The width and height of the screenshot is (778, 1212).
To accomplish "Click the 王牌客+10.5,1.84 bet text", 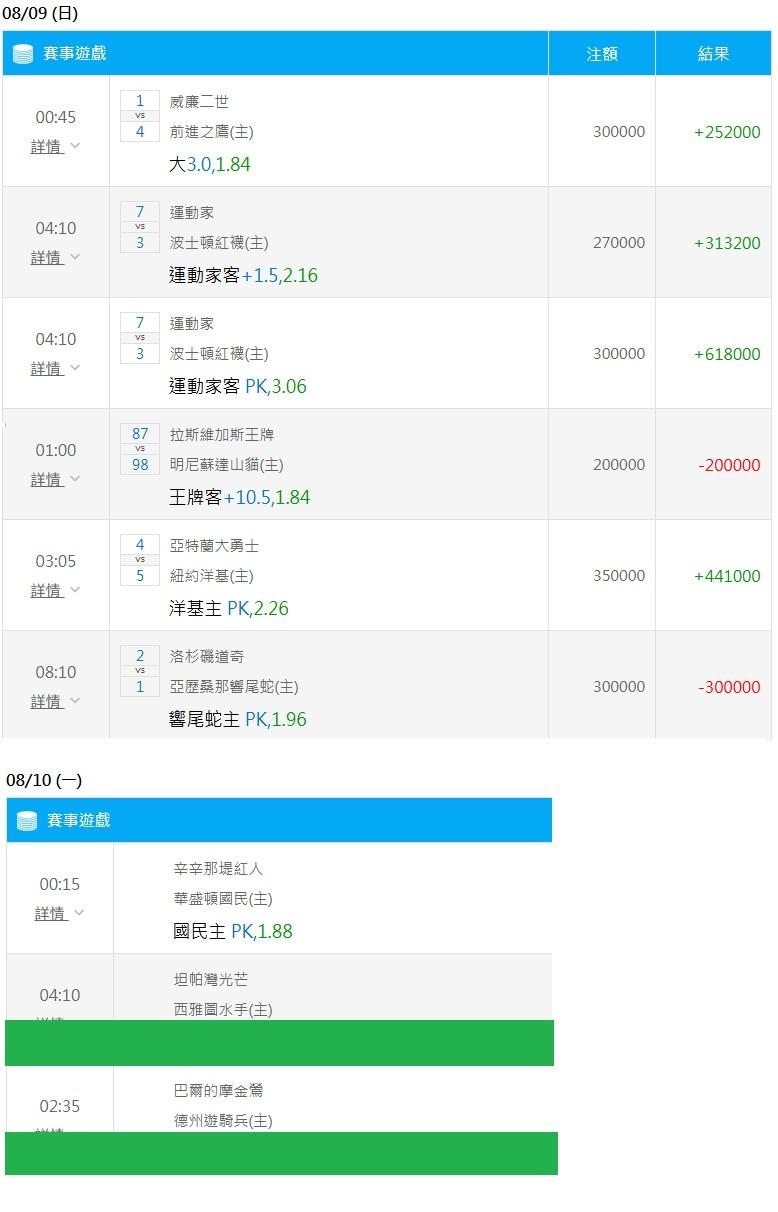I will pyautogui.click(x=239, y=498).
